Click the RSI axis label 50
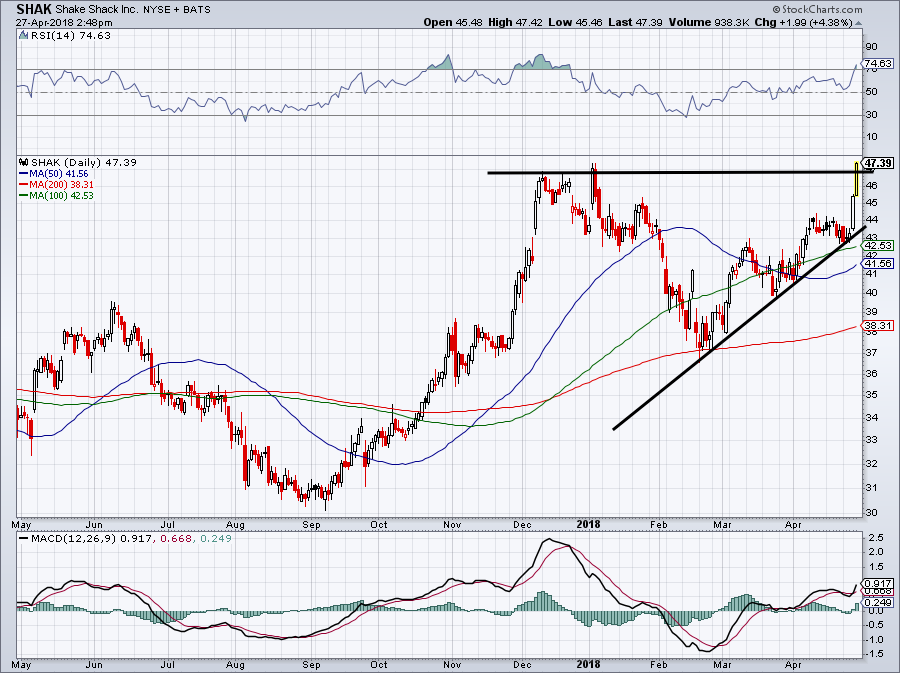 click(x=871, y=92)
